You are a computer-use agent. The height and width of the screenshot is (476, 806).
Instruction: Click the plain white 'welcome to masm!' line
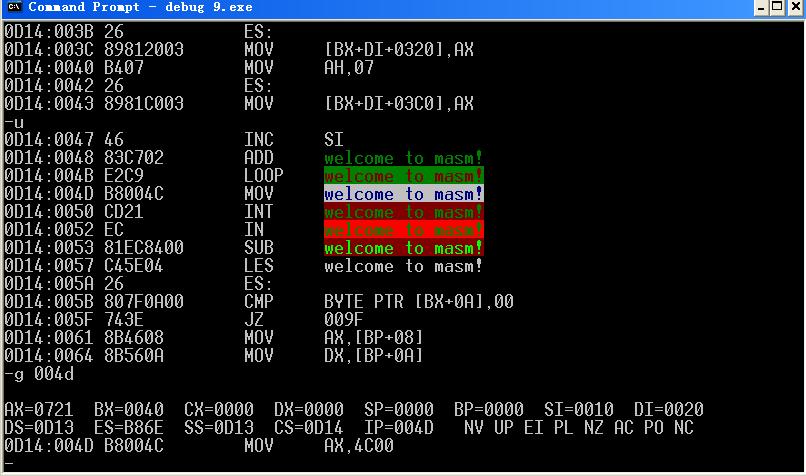click(404, 266)
